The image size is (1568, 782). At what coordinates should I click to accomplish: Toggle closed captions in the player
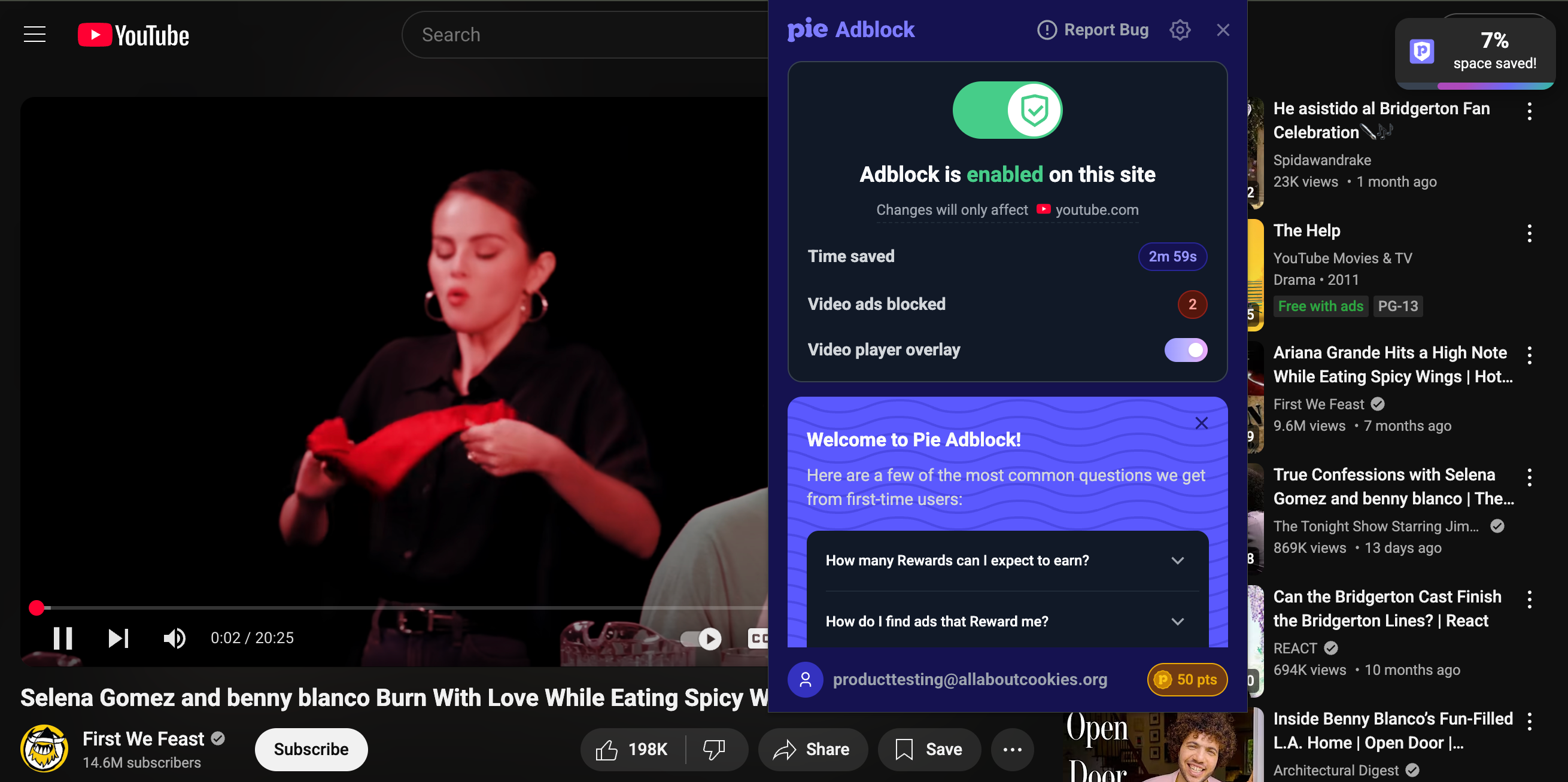tap(758, 638)
